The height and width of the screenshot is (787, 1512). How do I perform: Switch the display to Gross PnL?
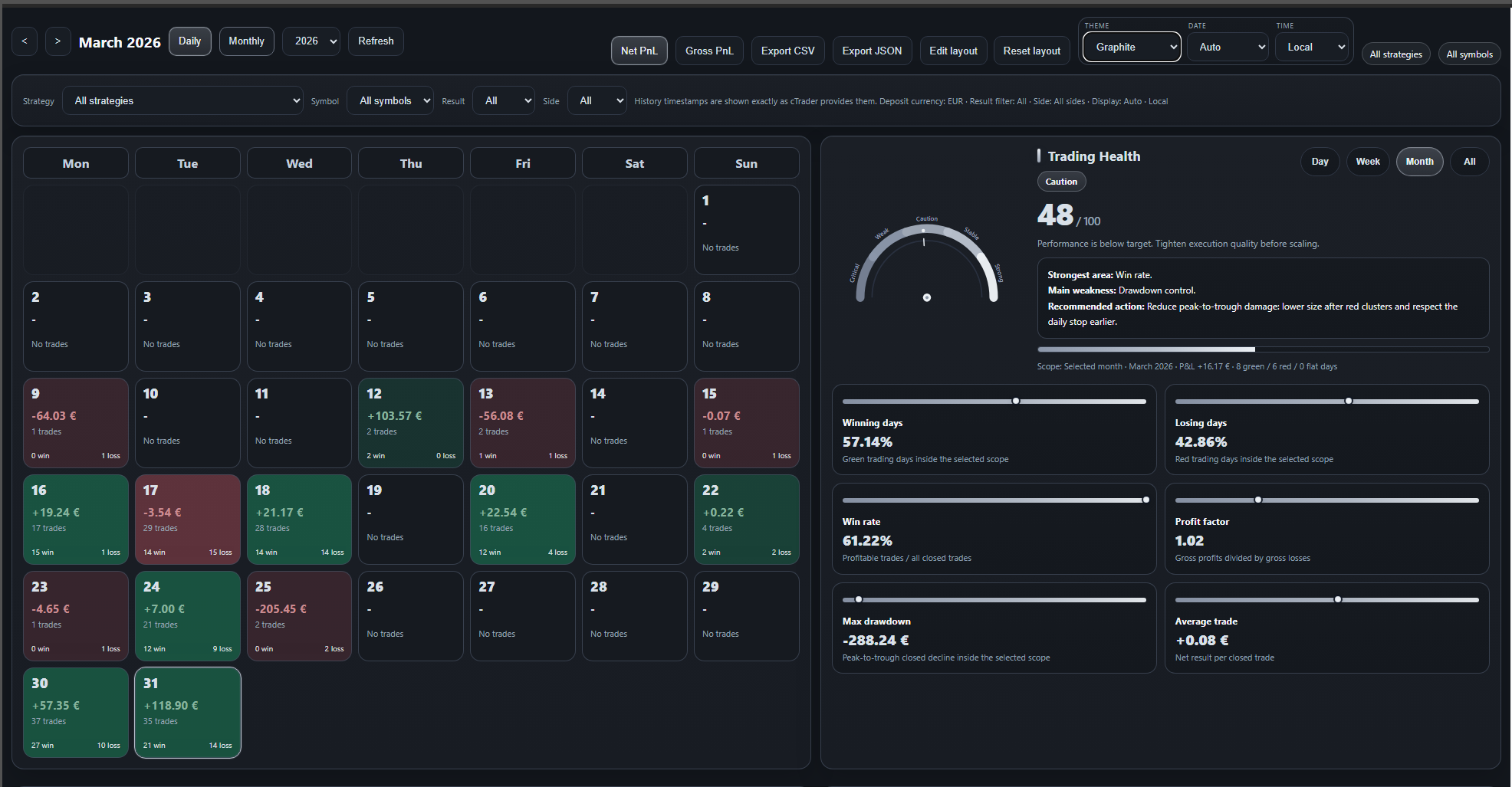click(x=708, y=50)
